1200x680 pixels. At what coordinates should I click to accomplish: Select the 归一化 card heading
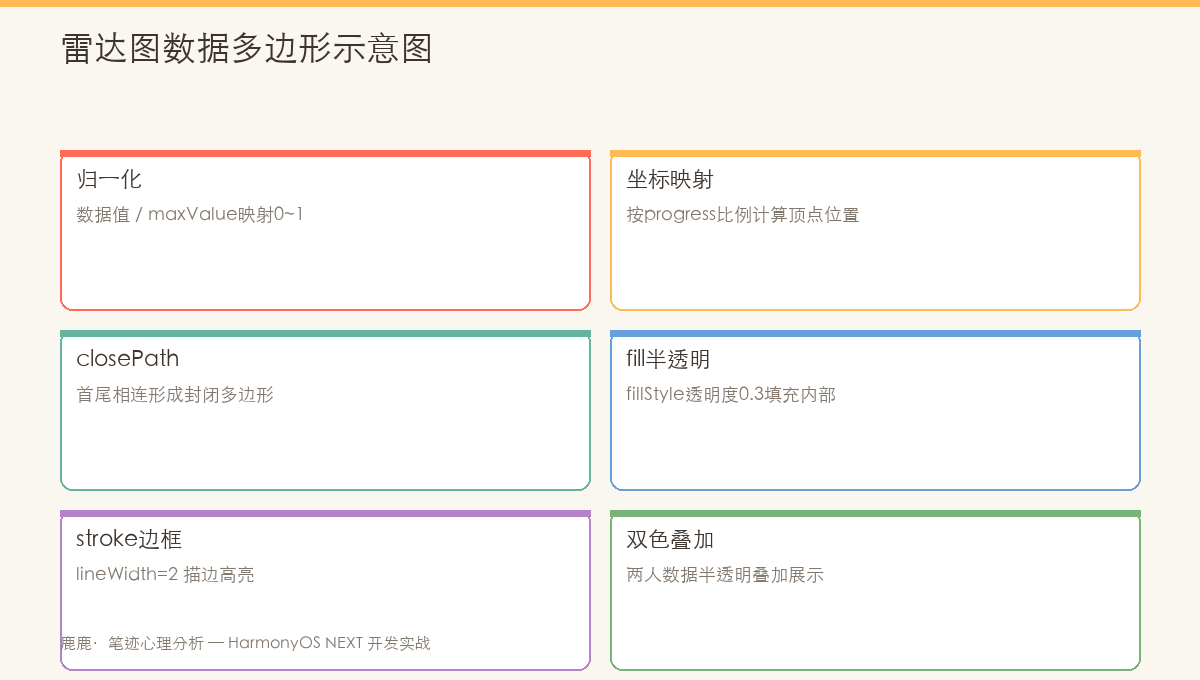(109, 179)
